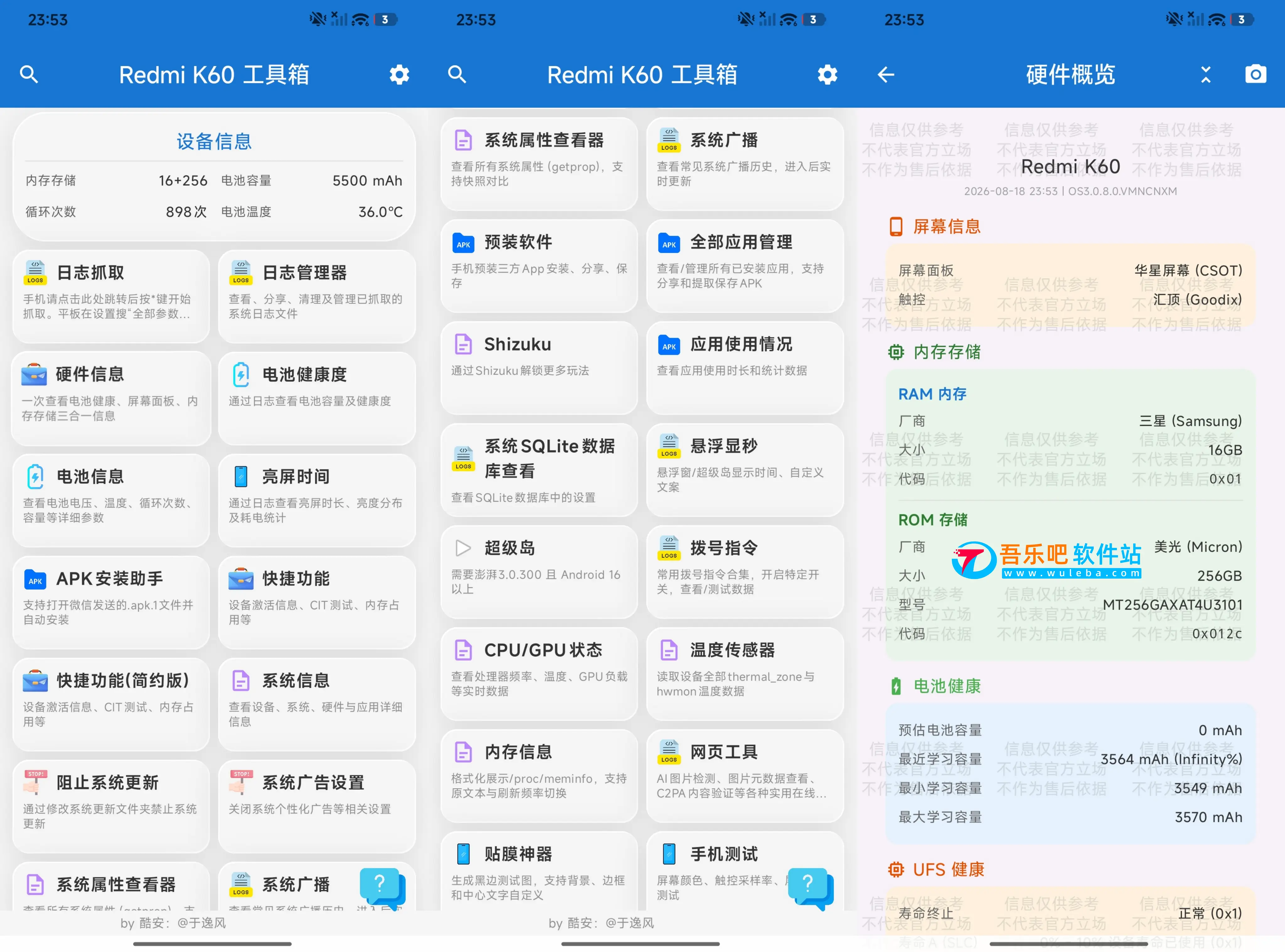Viewport: 1285px width, 952px height.
Task: Select the 16+256 内存存储 value
Action: 183,181
